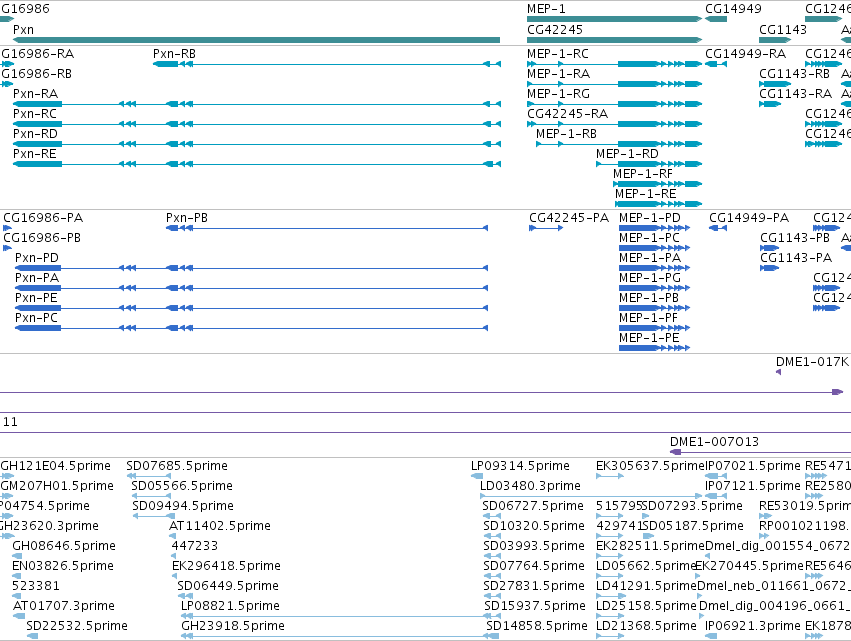851x641 pixels.
Task: Select the MEP-1-PE protein label
Action: click(649, 339)
